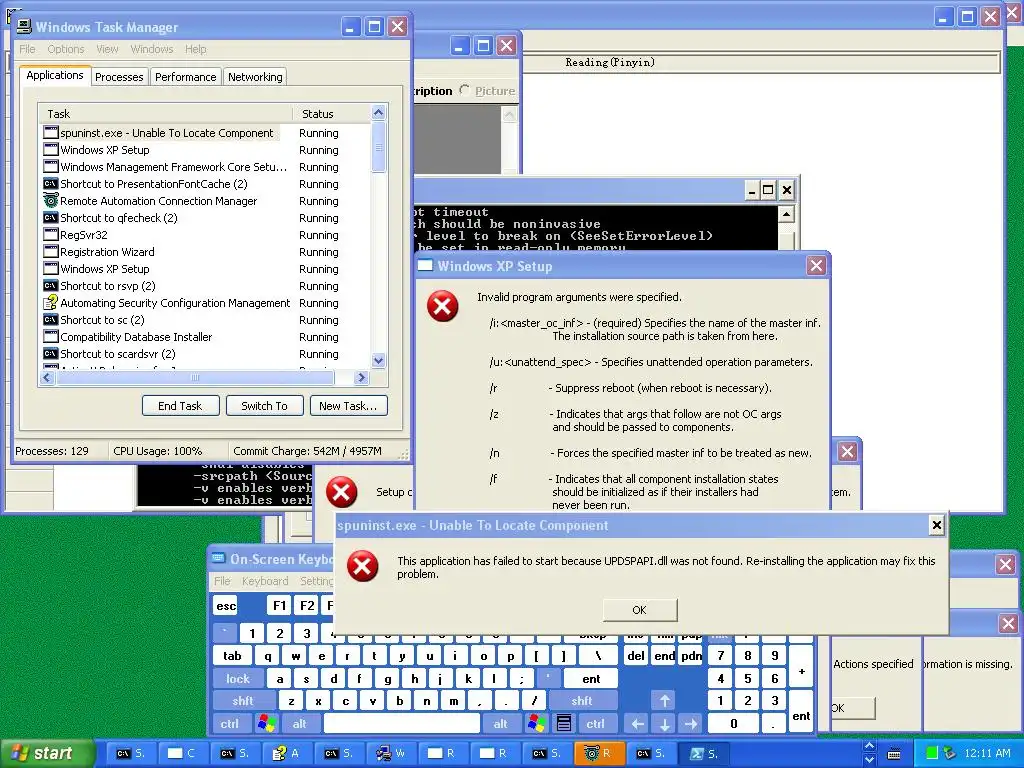The height and width of the screenshot is (768, 1024).
Task: Click the del key on On-Screen Keyboard
Action: [x=636, y=656]
